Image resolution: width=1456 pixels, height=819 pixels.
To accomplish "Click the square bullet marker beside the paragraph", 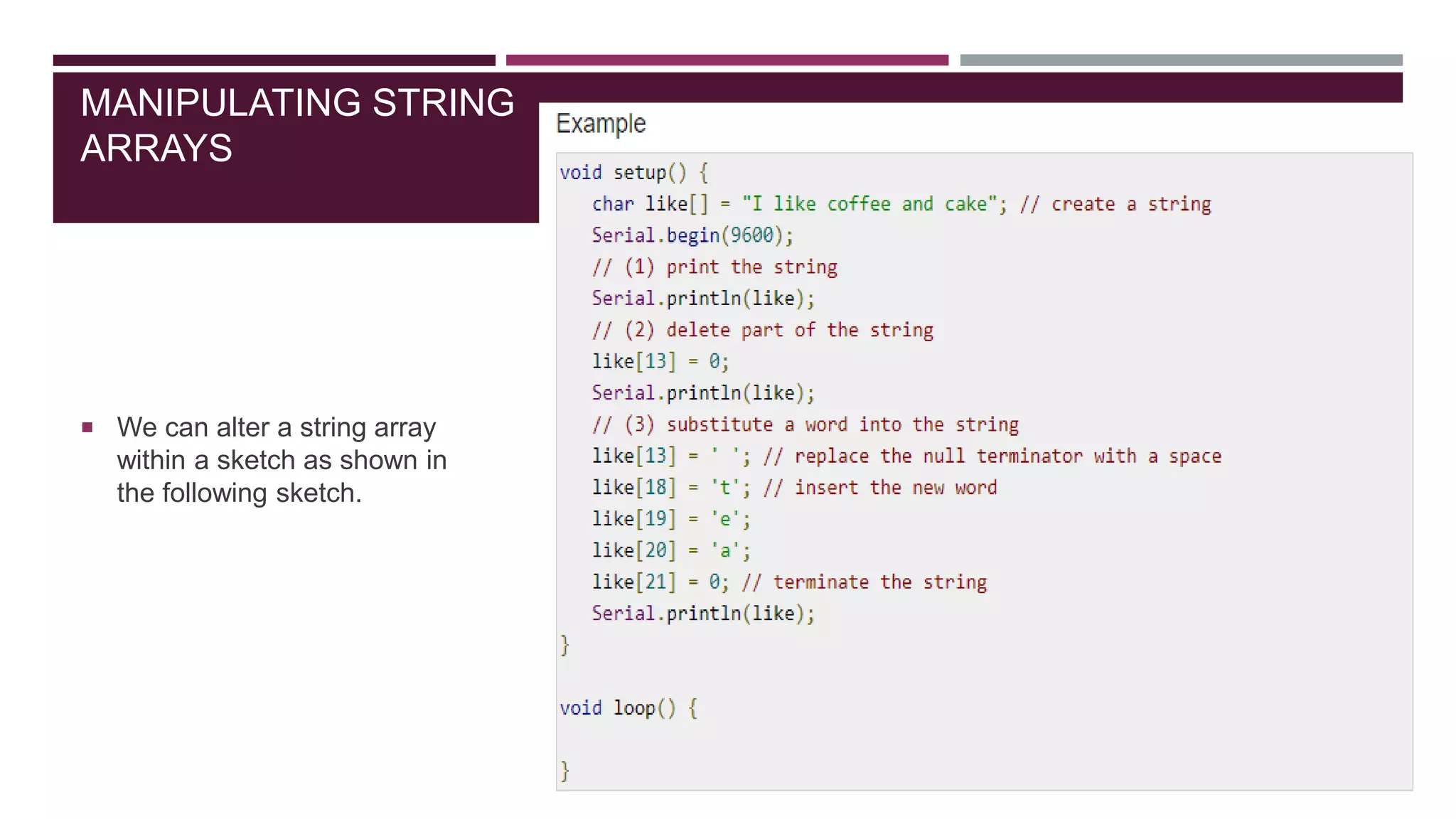I will (87, 427).
